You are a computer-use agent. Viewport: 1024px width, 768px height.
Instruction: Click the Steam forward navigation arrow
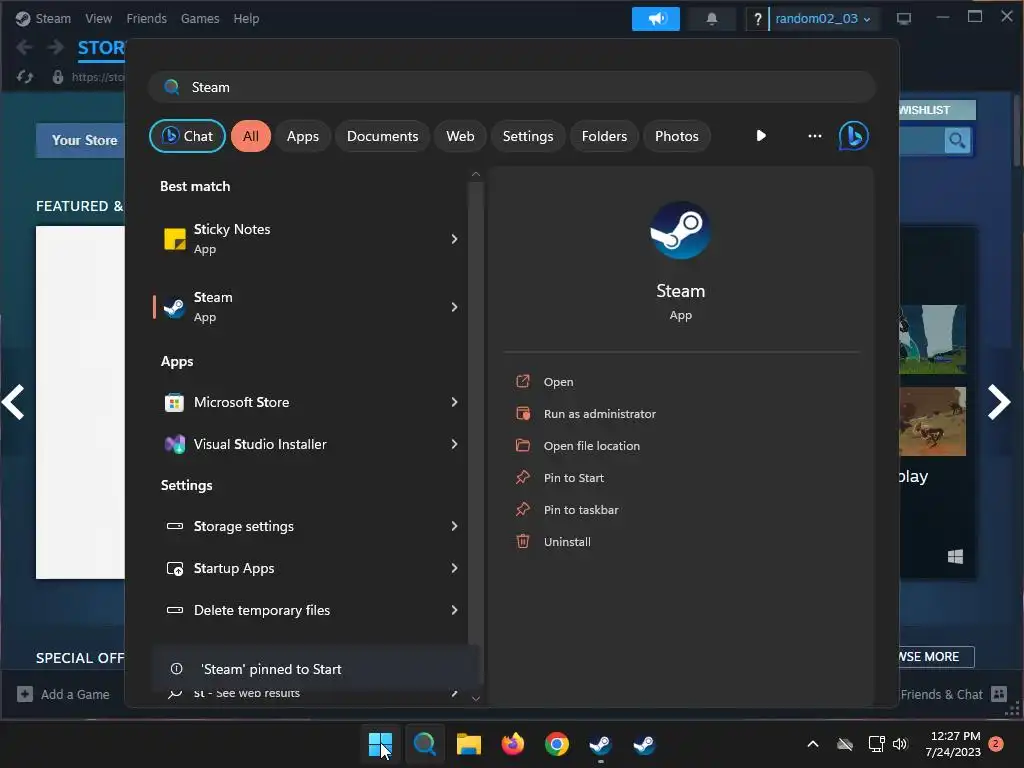click(x=56, y=47)
